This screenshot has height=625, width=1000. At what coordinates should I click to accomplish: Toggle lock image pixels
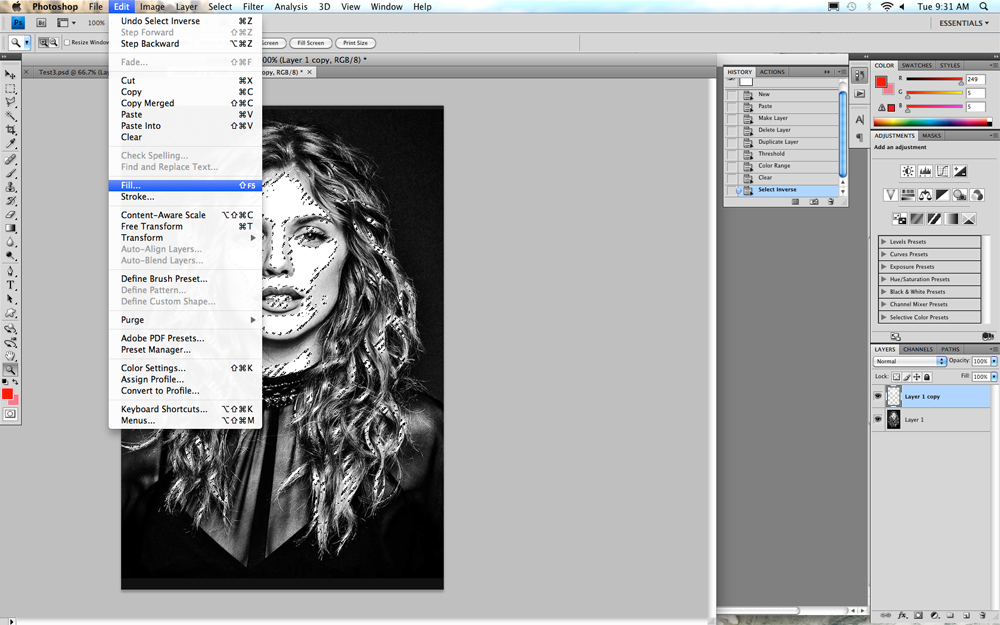907,377
